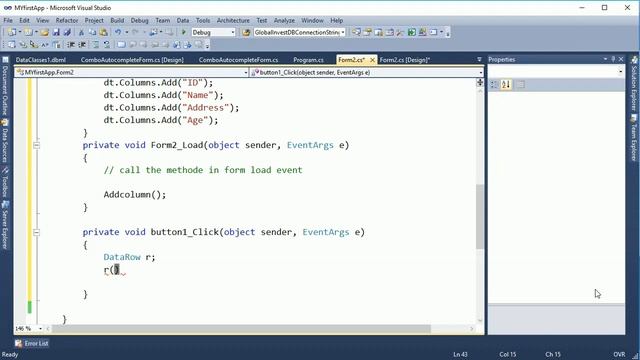Click the Paste clipboard icon
Image resolution: width=640 pixels, height=360 pixels.
tap(103, 32)
